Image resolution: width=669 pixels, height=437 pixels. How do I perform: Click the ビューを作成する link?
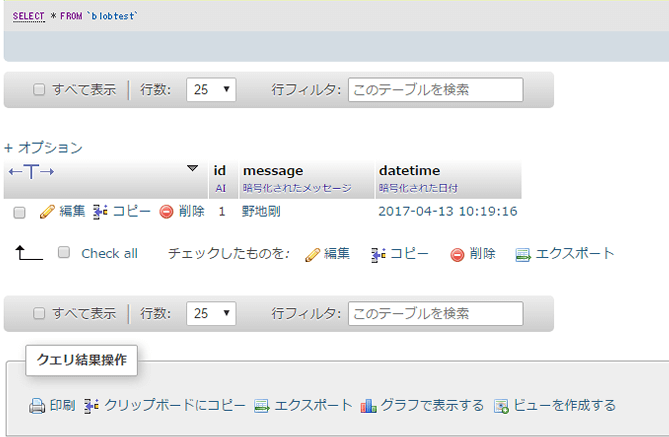coord(564,405)
